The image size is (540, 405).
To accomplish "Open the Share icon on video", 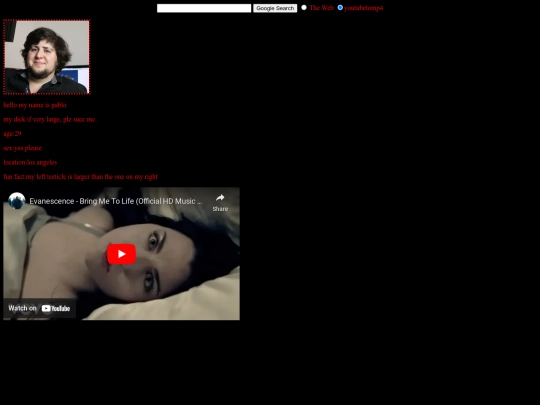I will [x=220, y=202].
